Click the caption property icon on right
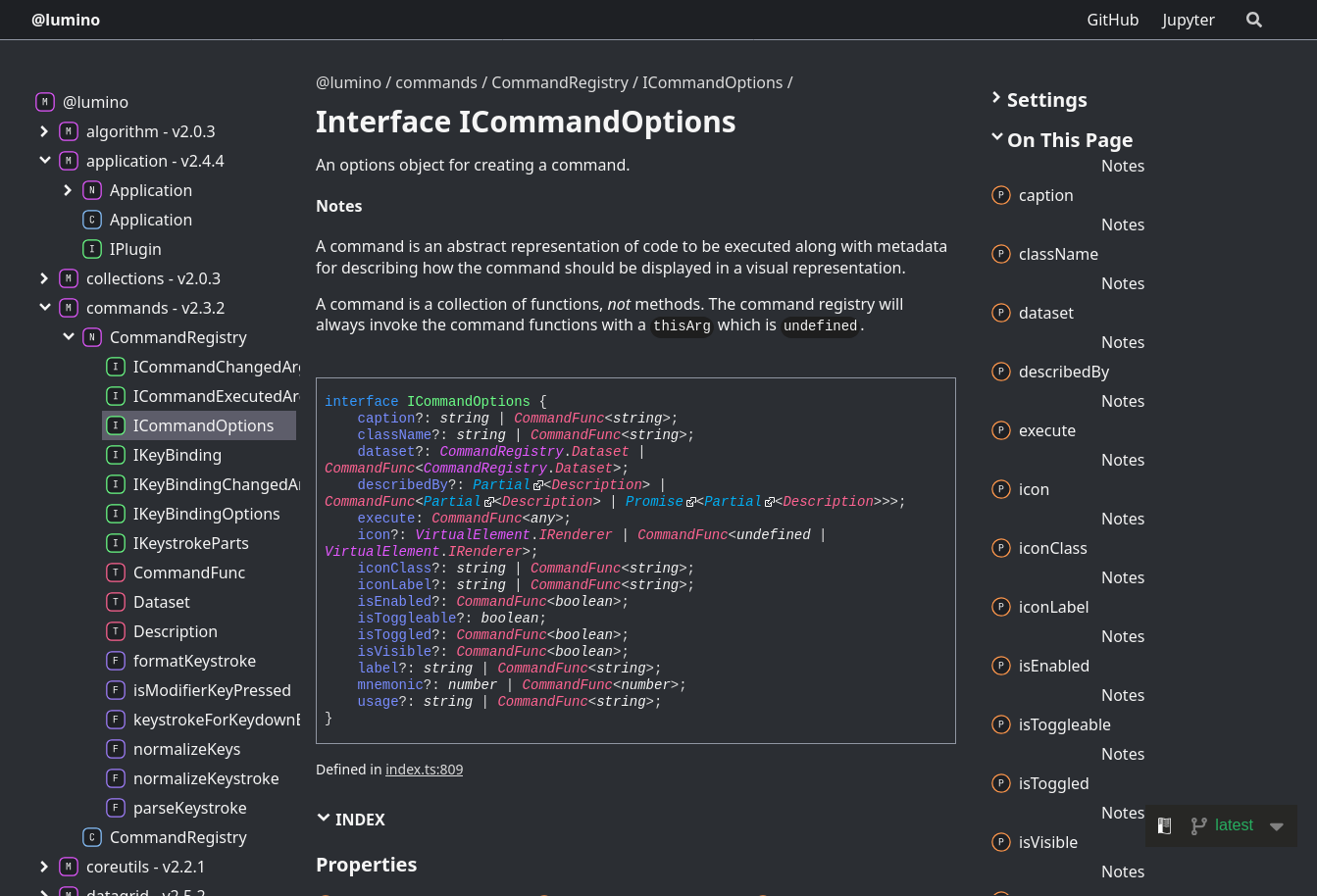The image size is (1317, 896). click(1001, 195)
